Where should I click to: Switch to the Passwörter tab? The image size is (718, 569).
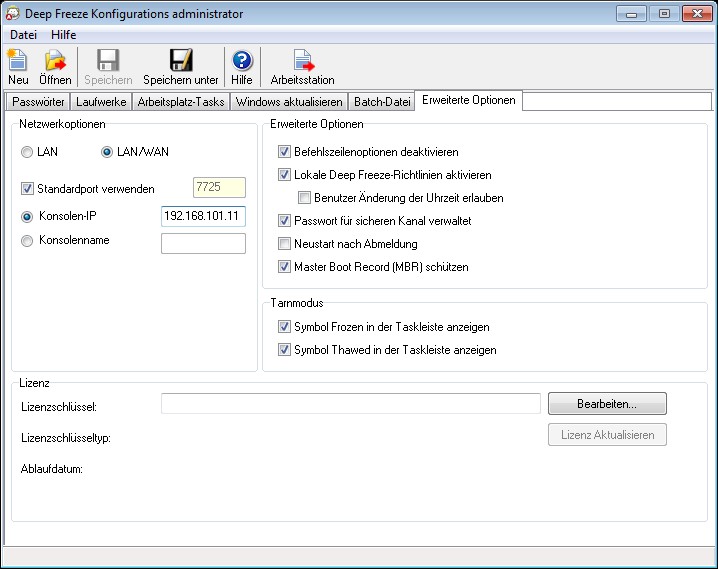click(38, 102)
